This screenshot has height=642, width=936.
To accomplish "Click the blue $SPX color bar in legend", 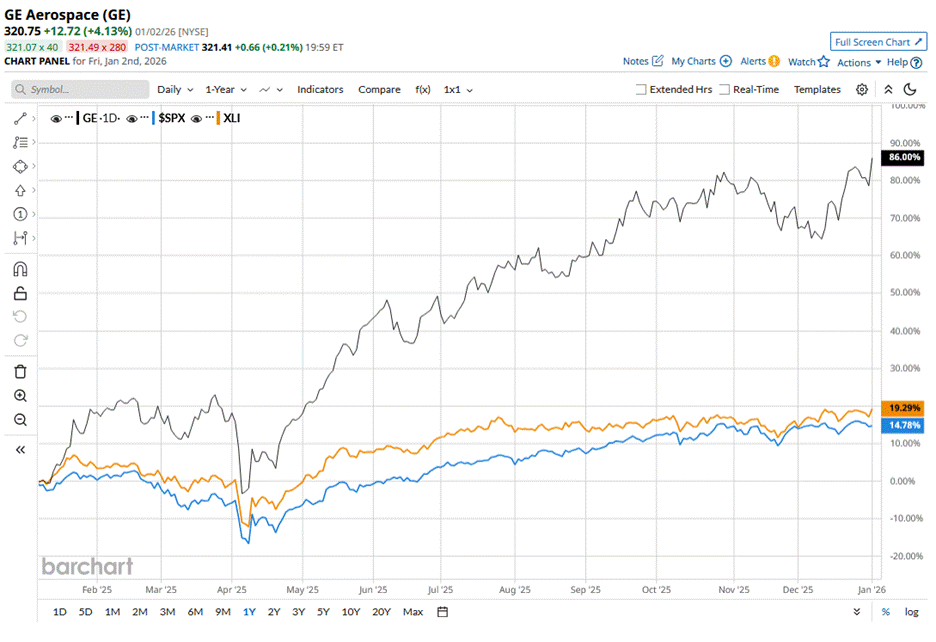I will point(153,118).
